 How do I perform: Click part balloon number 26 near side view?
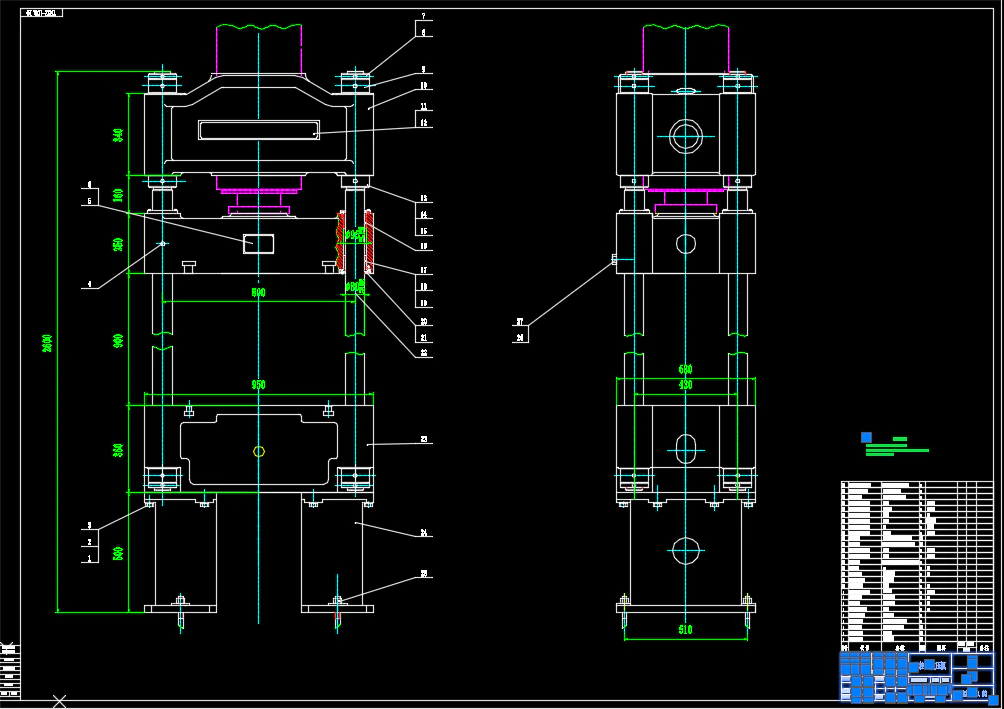point(520,337)
